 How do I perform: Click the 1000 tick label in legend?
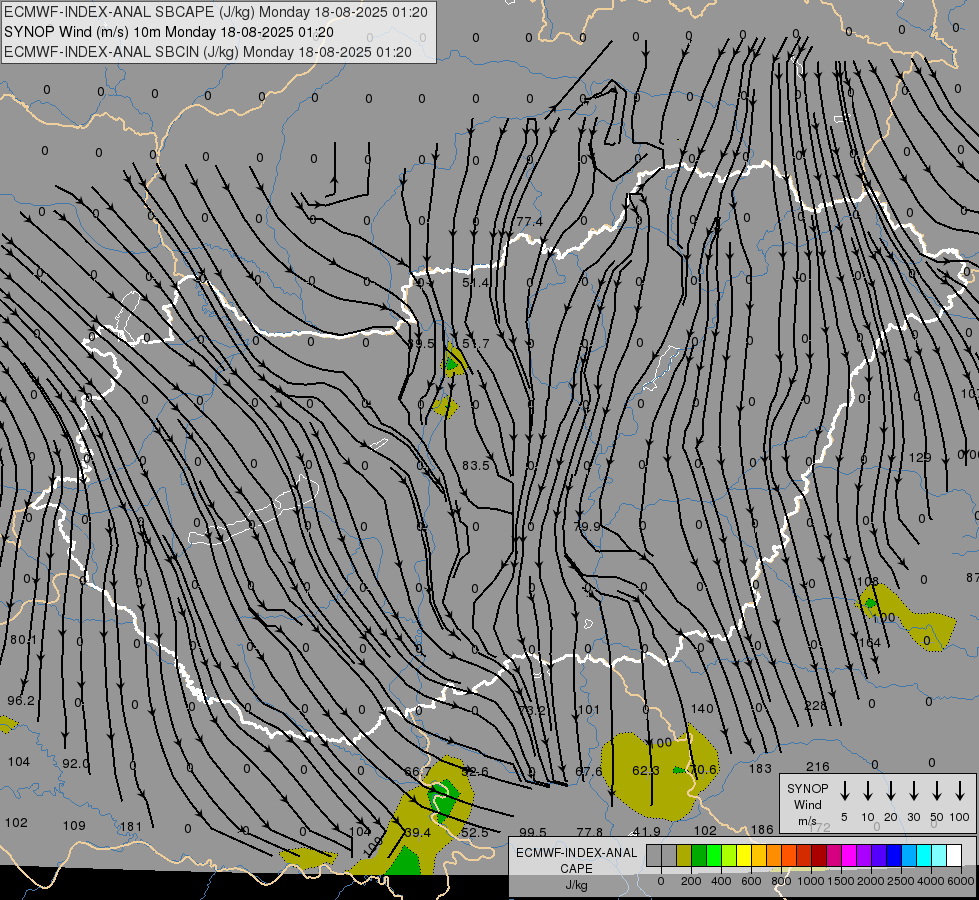[x=810, y=881]
